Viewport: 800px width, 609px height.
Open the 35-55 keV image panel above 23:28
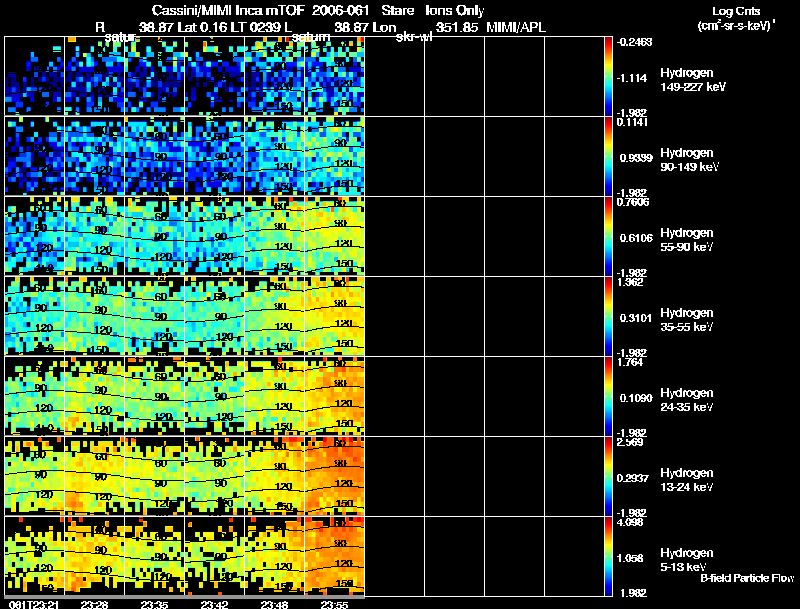(95, 316)
